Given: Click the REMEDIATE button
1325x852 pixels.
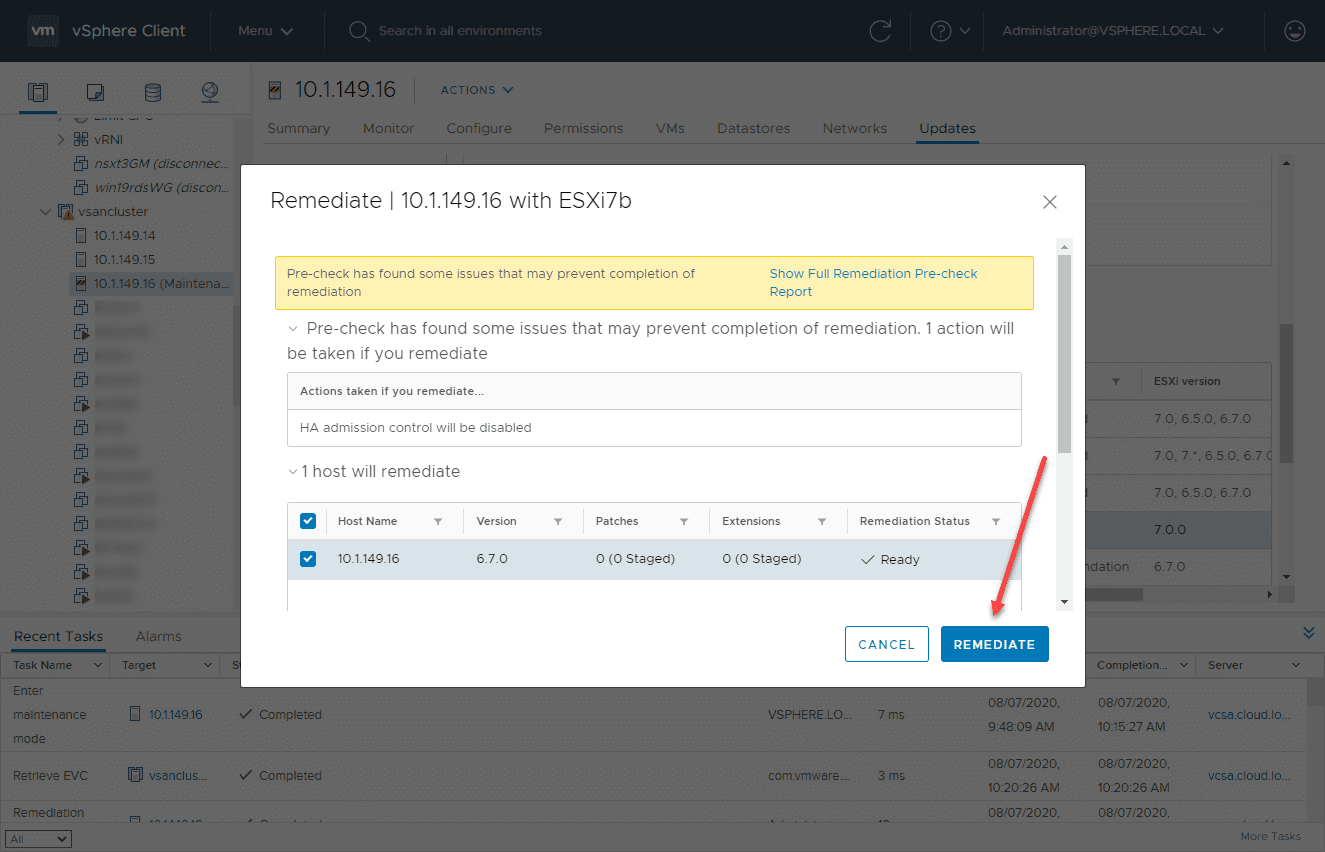Looking at the screenshot, I should coord(994,644).
